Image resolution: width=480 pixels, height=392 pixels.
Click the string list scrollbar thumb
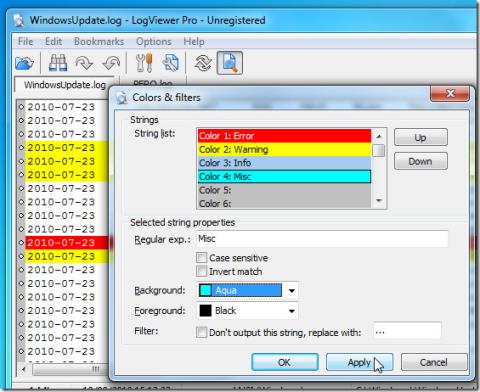[379, 150]
